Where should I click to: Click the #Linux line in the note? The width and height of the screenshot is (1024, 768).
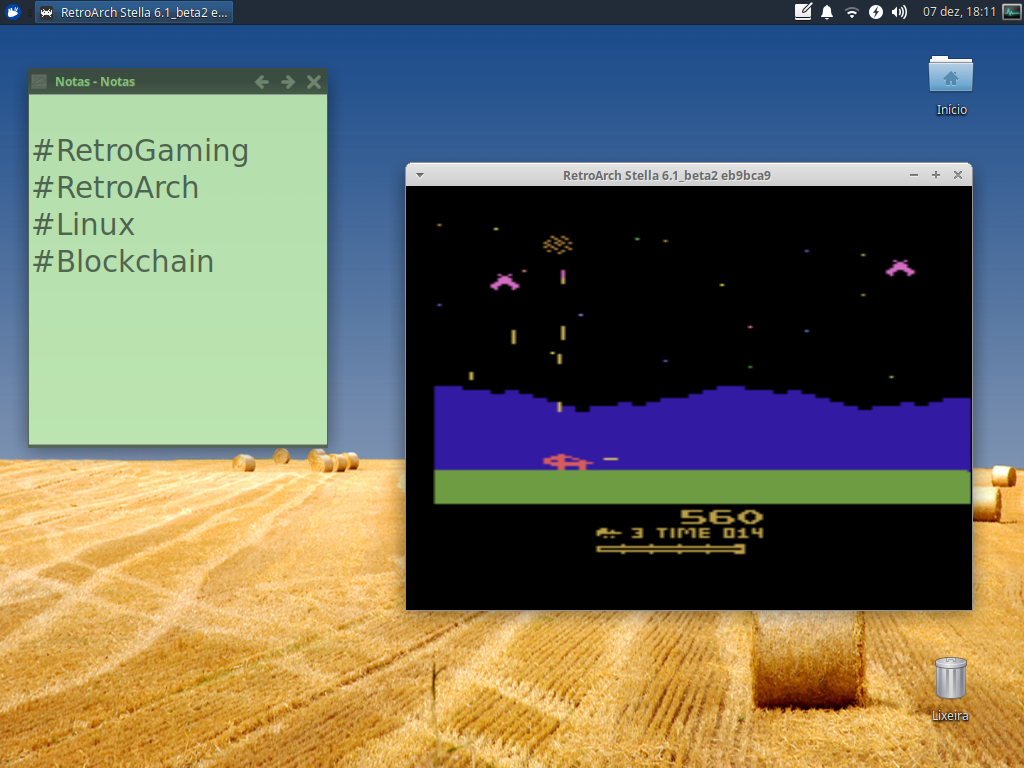tap(84, 224)
